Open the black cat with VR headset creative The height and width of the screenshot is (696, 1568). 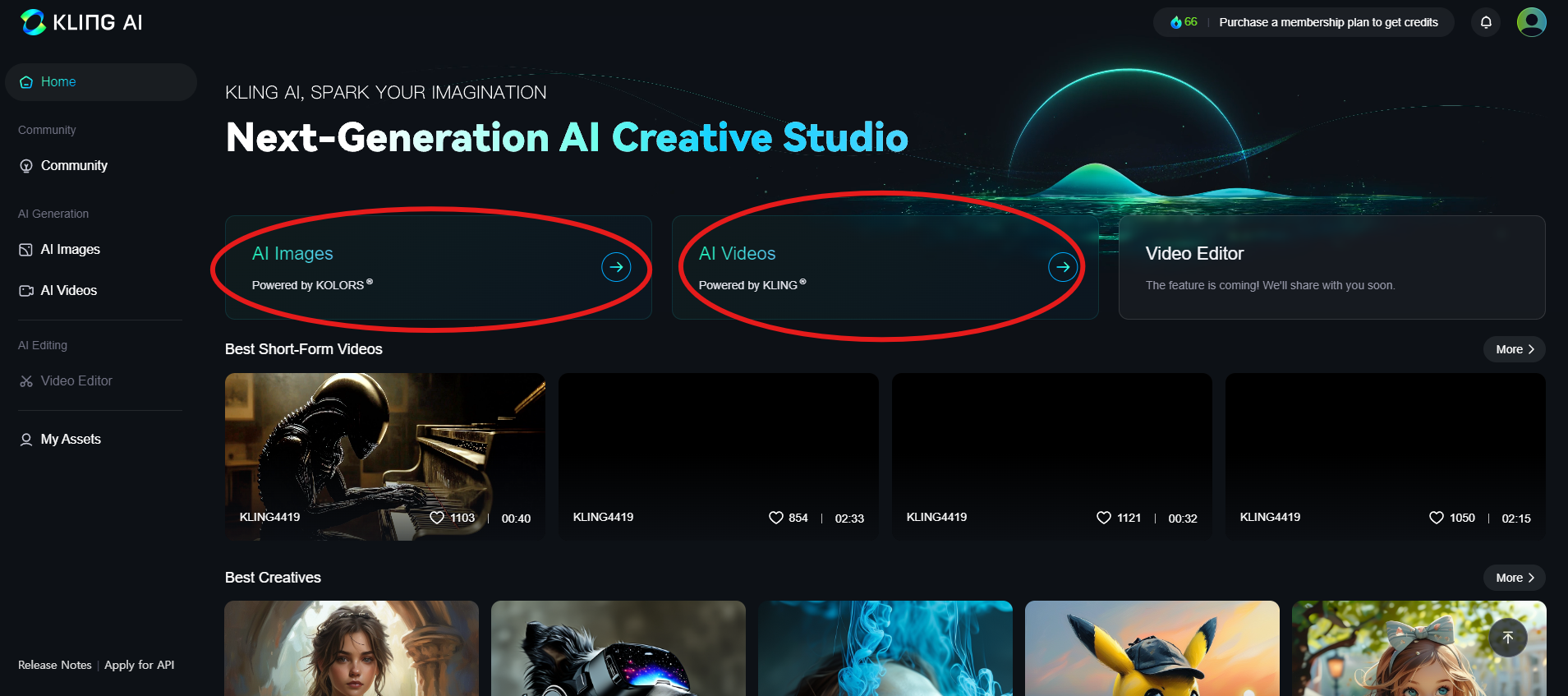pos(618,648)
